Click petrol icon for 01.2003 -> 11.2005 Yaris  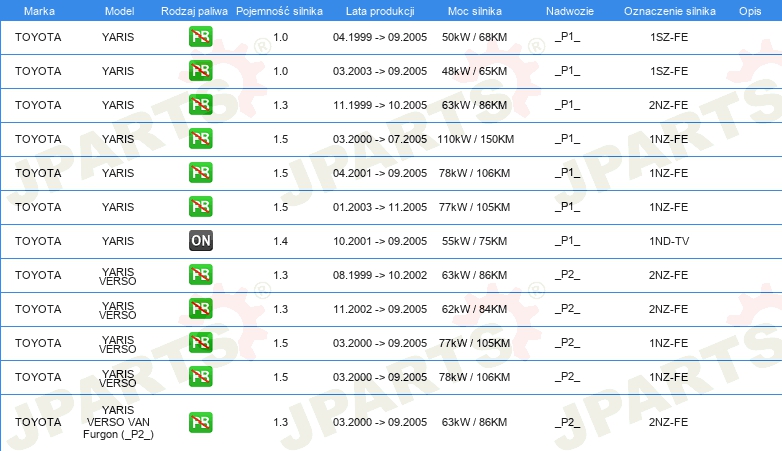click(x=200, y=207)
